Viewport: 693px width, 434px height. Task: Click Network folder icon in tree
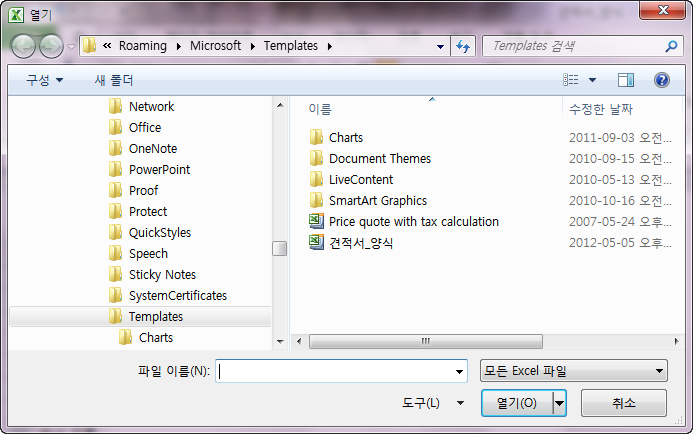tap(115, 106)
